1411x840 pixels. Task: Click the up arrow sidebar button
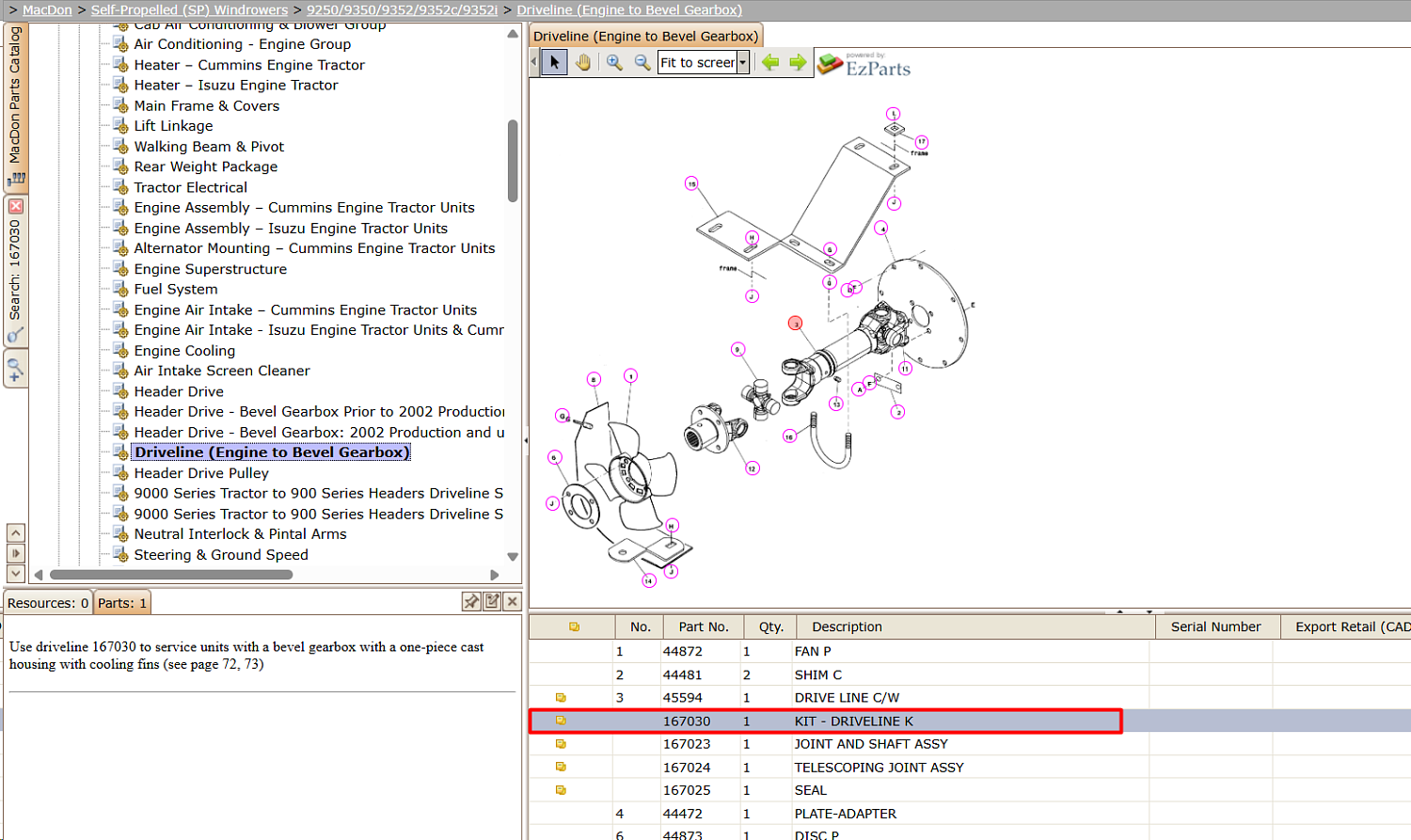(15, 533)
